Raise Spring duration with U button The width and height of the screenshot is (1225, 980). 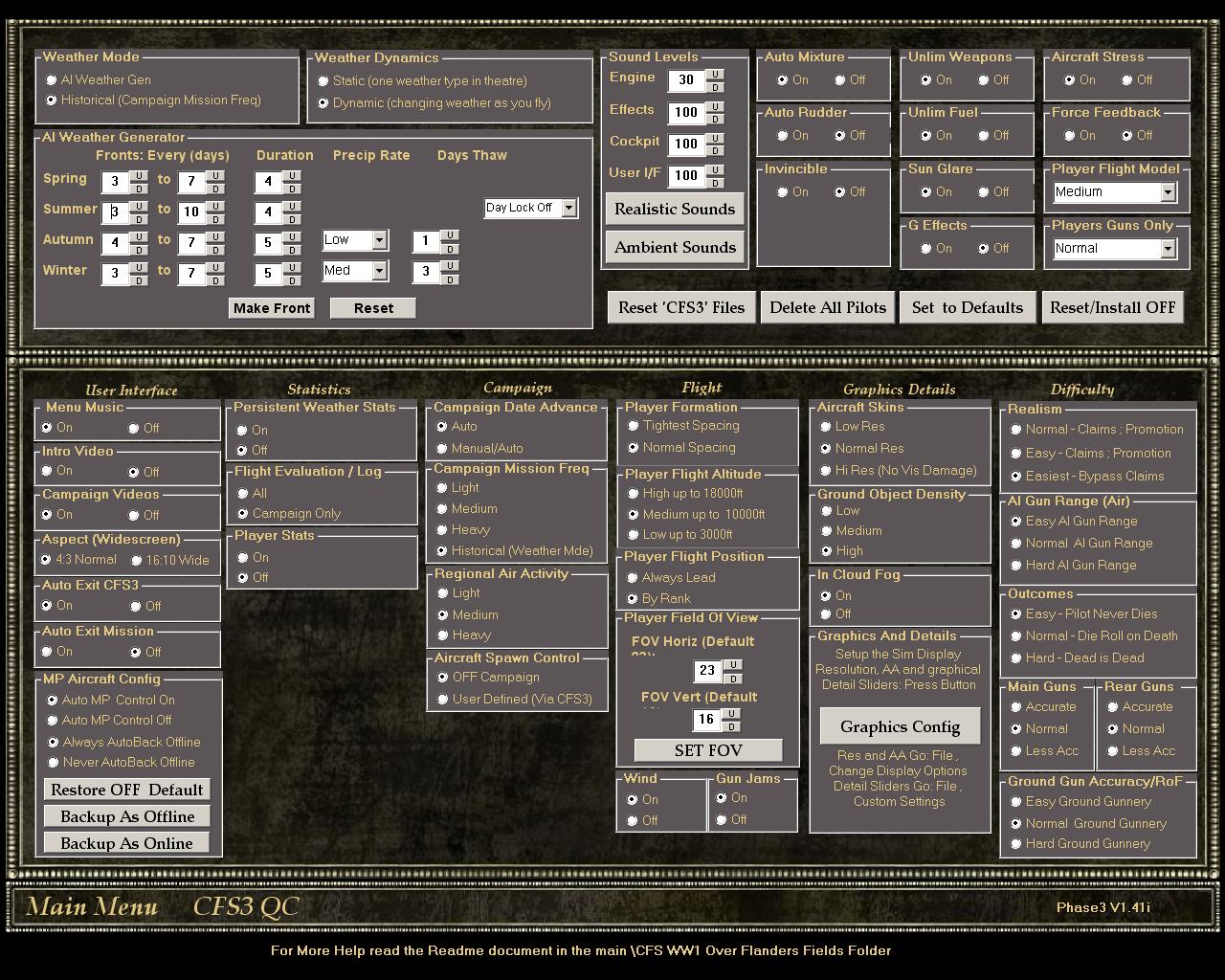pos(292,176)
